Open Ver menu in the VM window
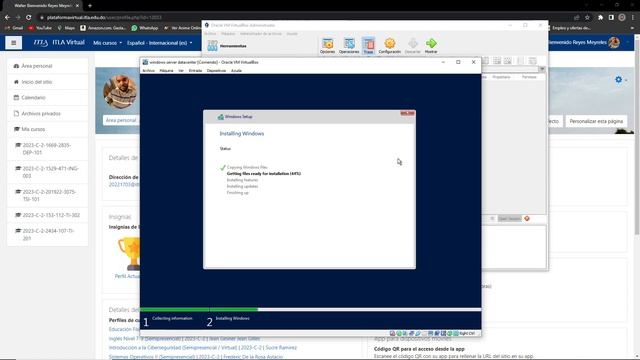This screenshot has height=360, width=640. [181, 71]
